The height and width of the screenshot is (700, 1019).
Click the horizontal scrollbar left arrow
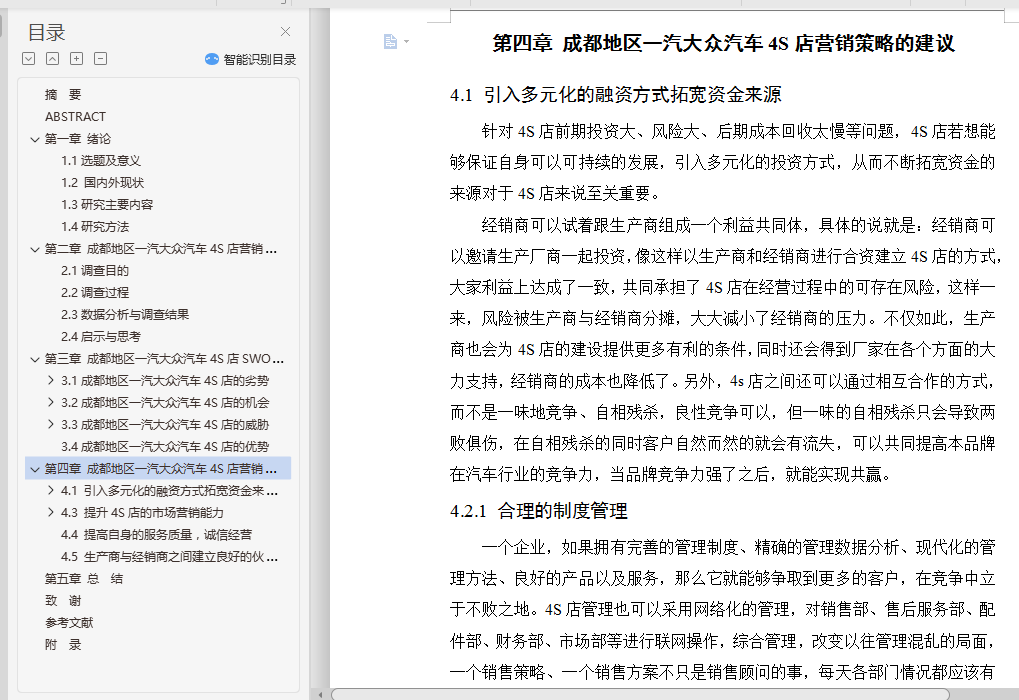[320, 694]
